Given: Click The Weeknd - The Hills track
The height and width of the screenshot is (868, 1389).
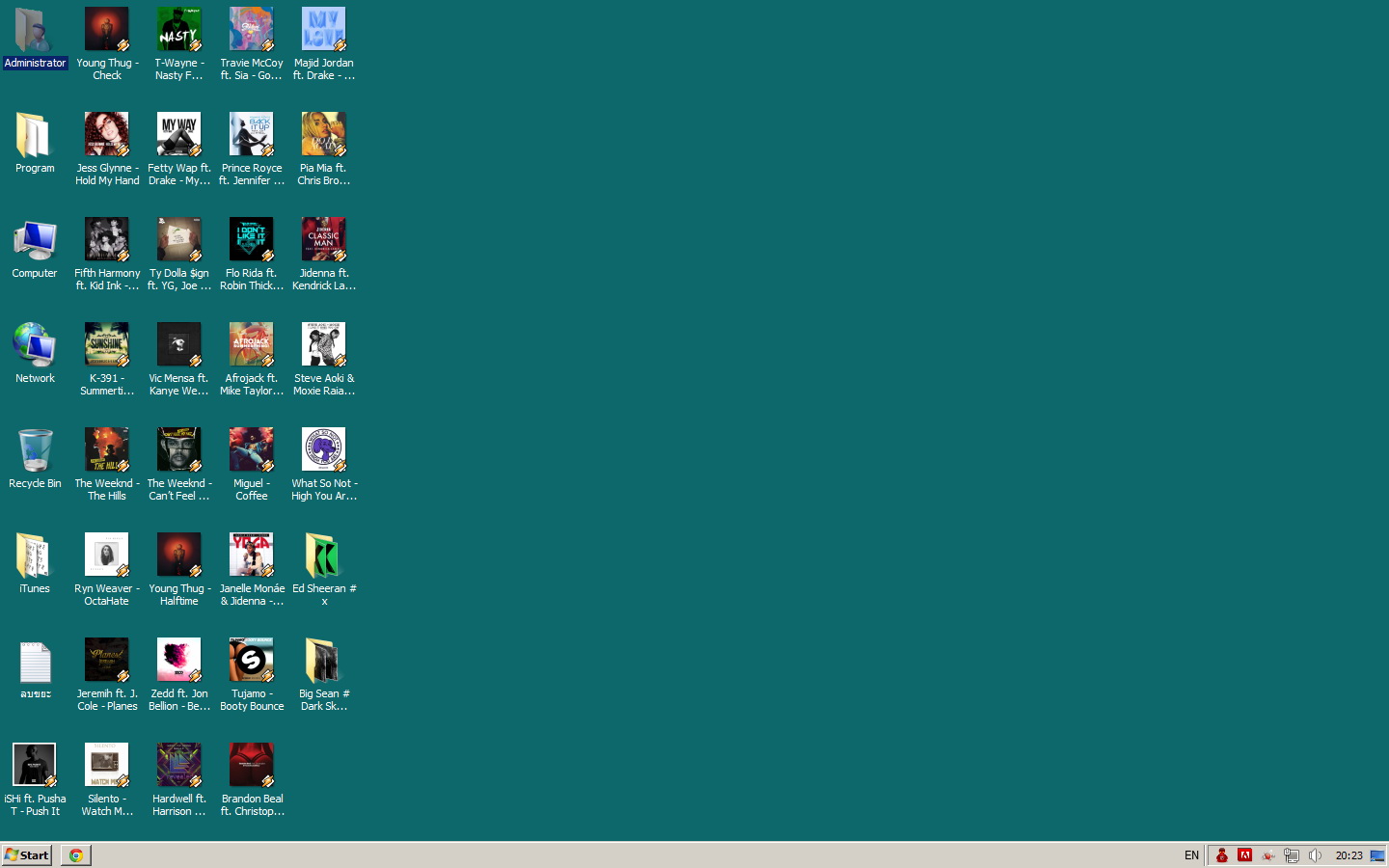Looking at the screenshot, I should pos(107,465).
